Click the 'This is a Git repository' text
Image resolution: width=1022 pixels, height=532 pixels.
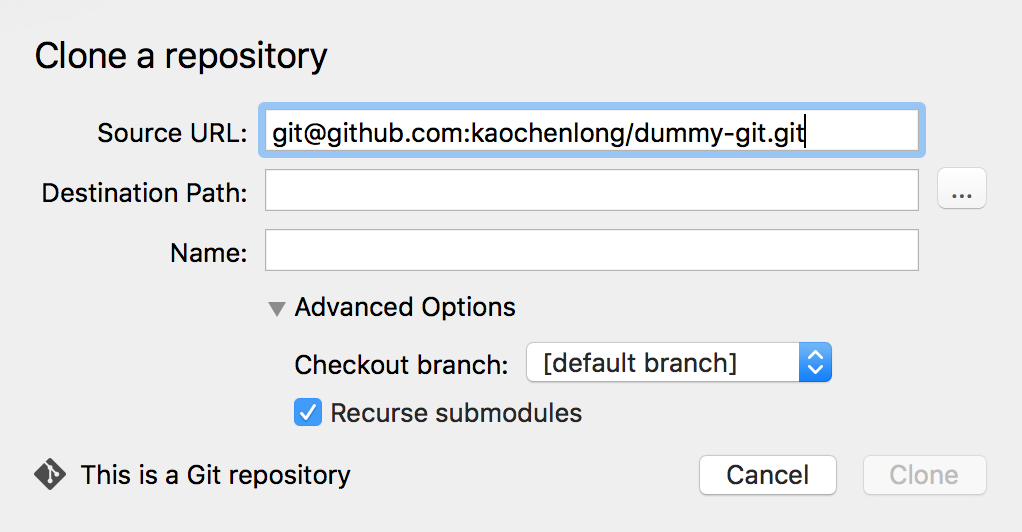point(215,475)
